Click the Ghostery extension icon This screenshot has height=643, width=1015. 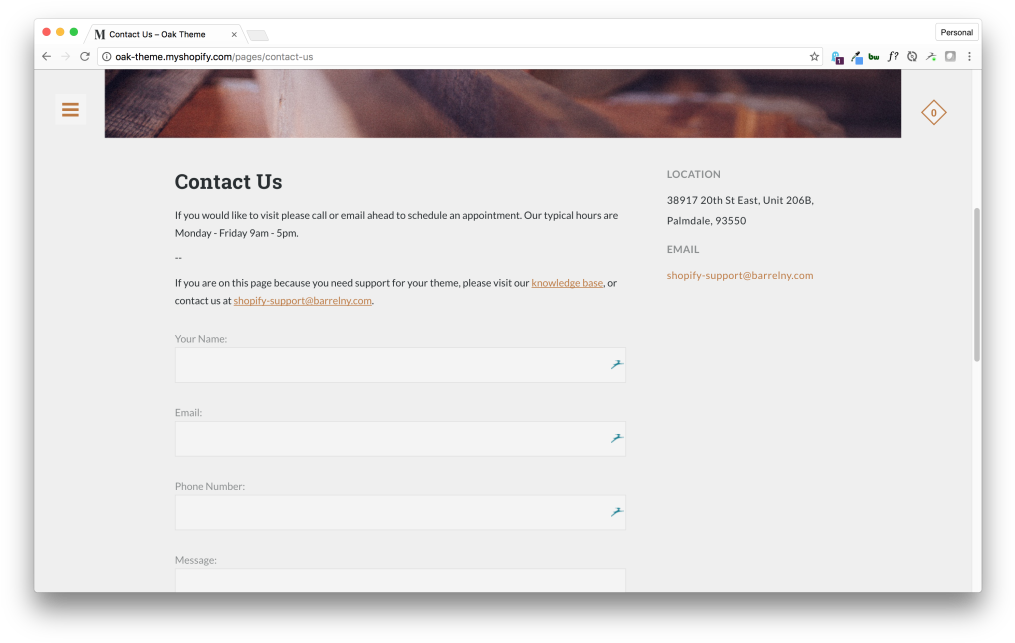(x=837, y=57)
